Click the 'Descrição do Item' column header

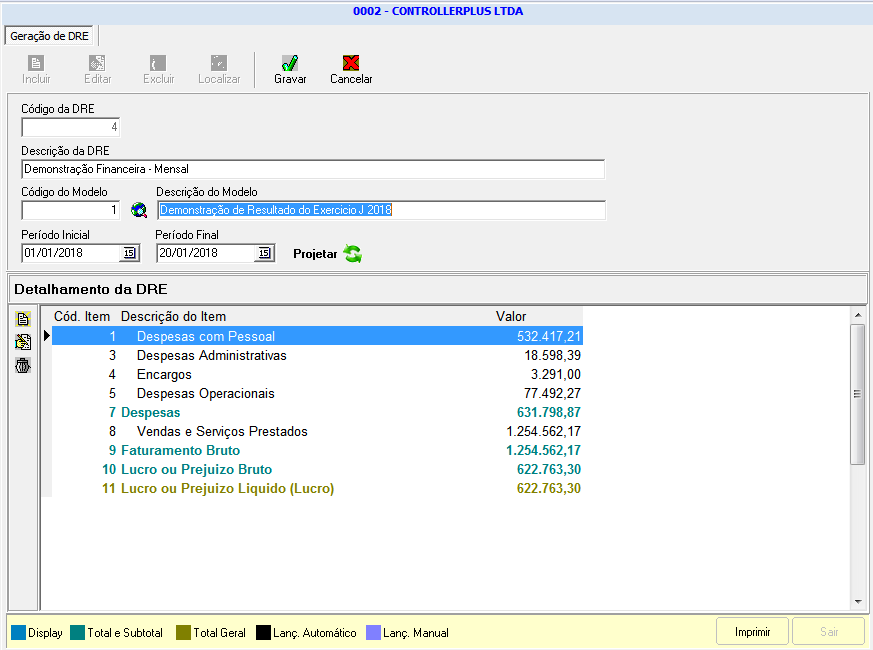click(x=173, y=316)
